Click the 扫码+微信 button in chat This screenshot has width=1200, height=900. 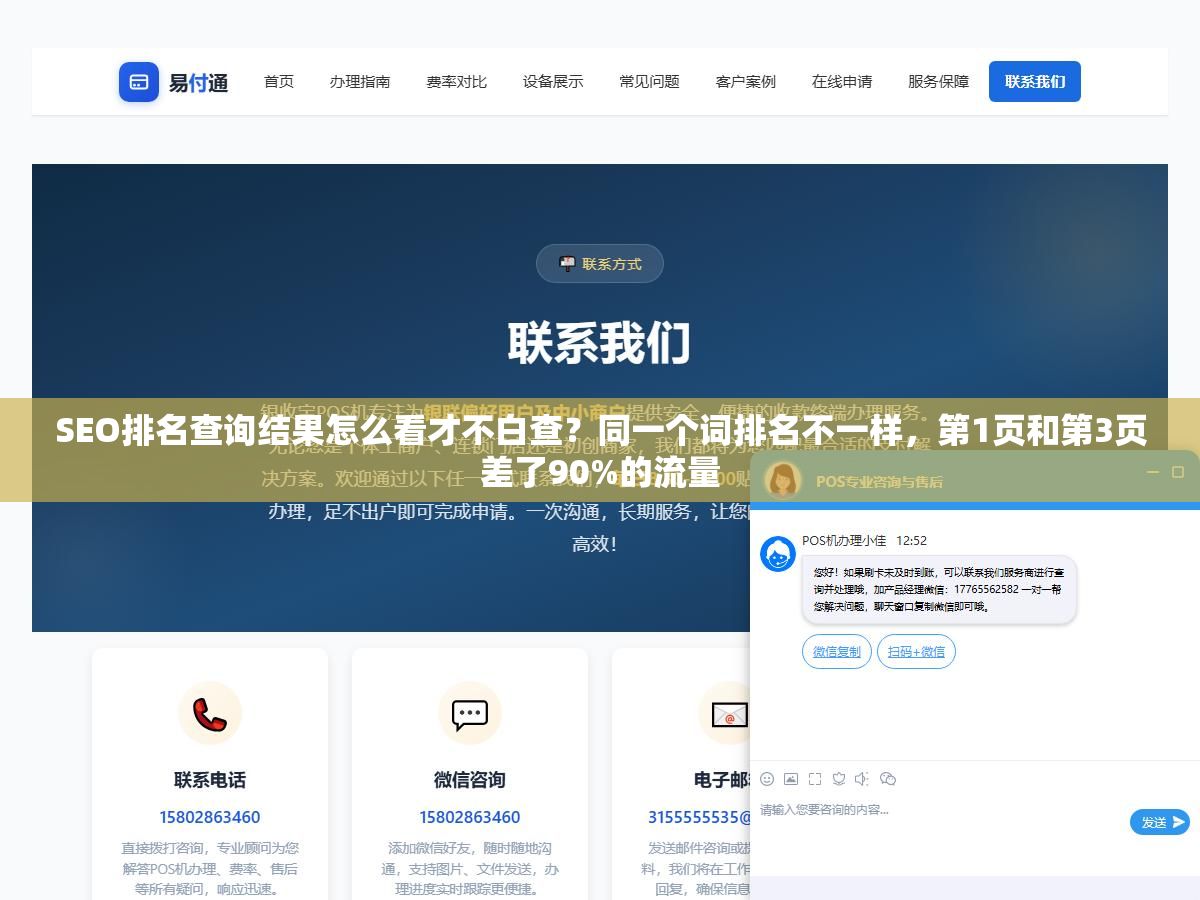pyautogui.click(x=916, y=652)
